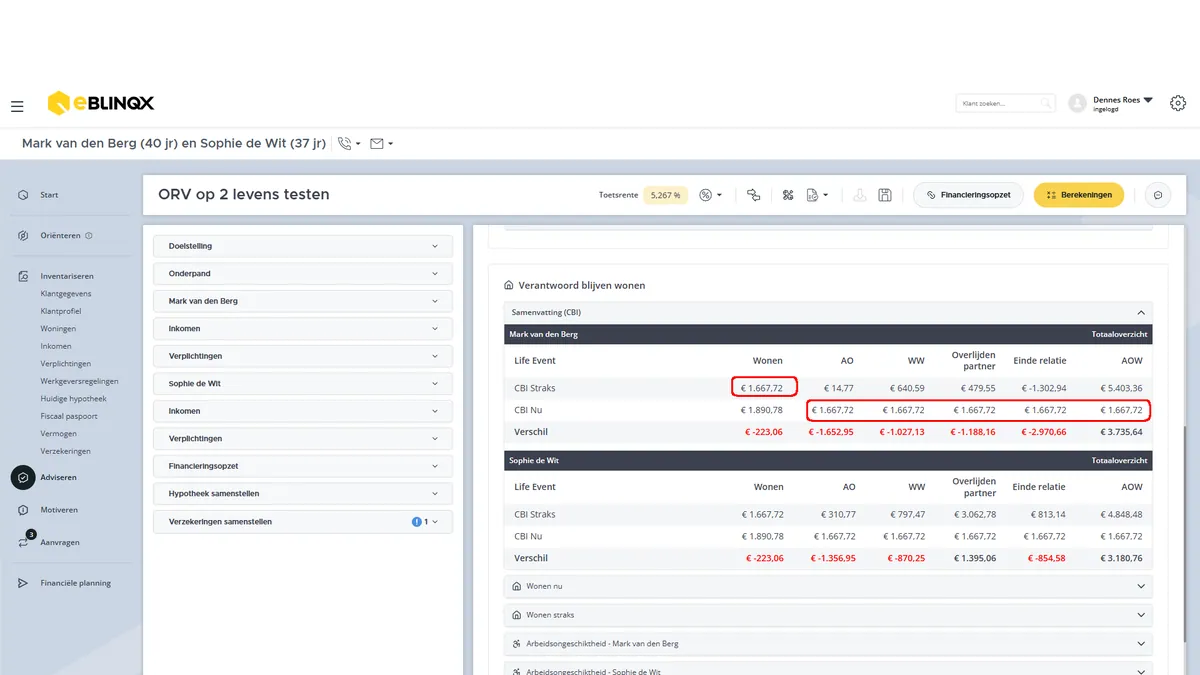This screenshot has height=675, width=1200.
Task: Expand the Wonen nu panel
Action: point(828,586)
